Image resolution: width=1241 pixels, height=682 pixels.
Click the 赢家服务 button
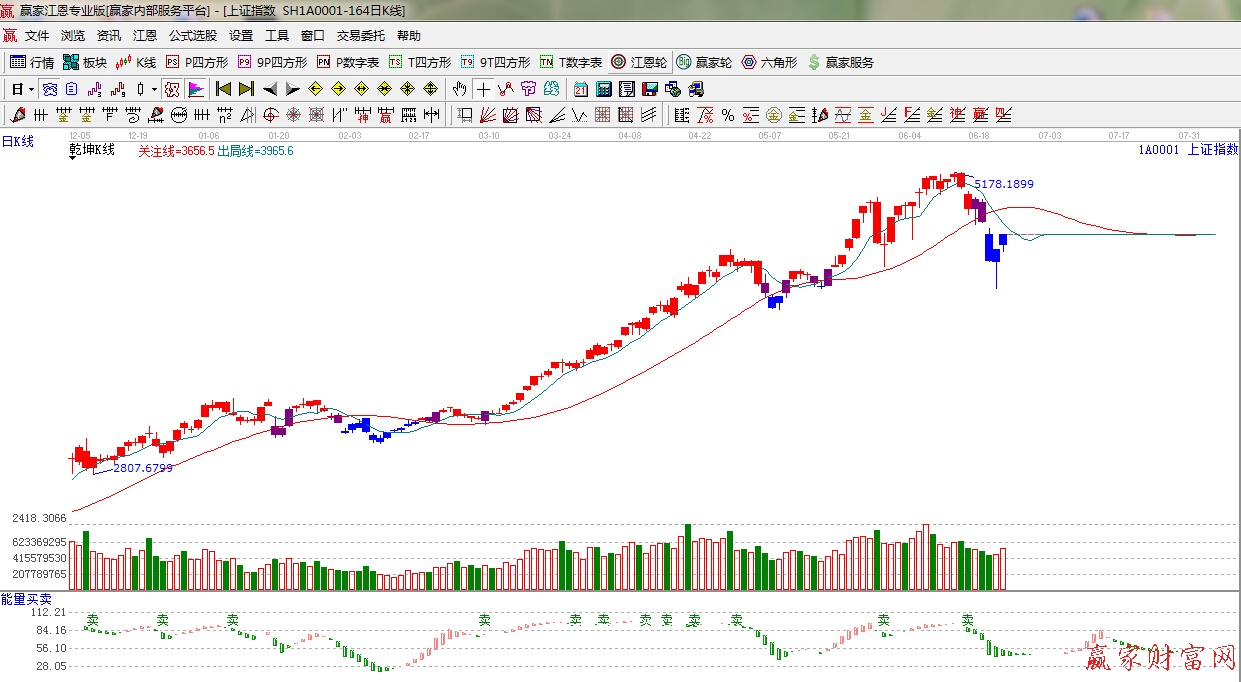(x=840, y=62)
